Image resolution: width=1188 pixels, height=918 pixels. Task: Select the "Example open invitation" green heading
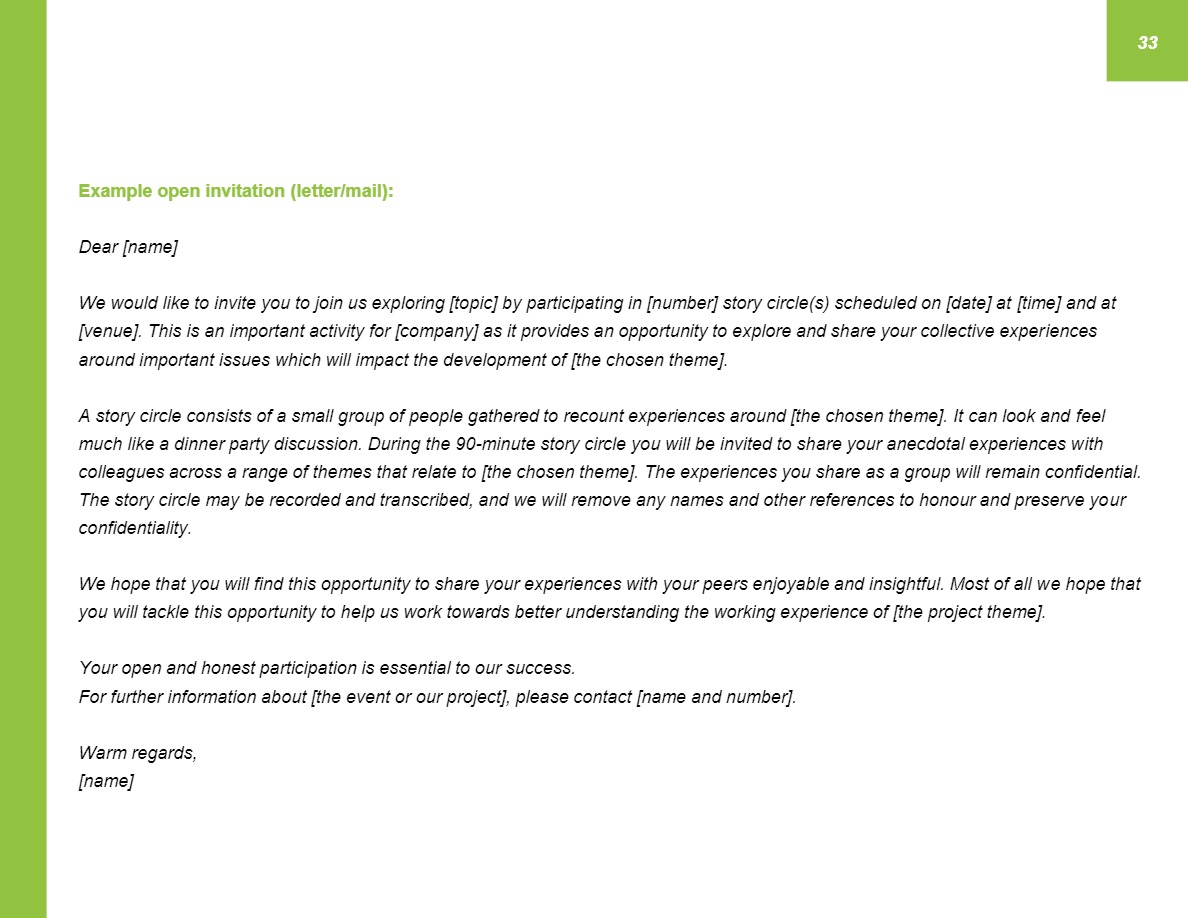pos(236,191)
